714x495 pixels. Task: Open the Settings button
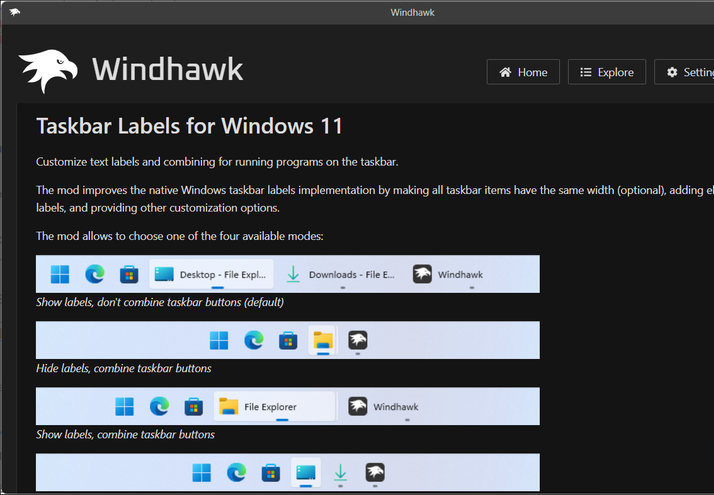pos(684,72)
